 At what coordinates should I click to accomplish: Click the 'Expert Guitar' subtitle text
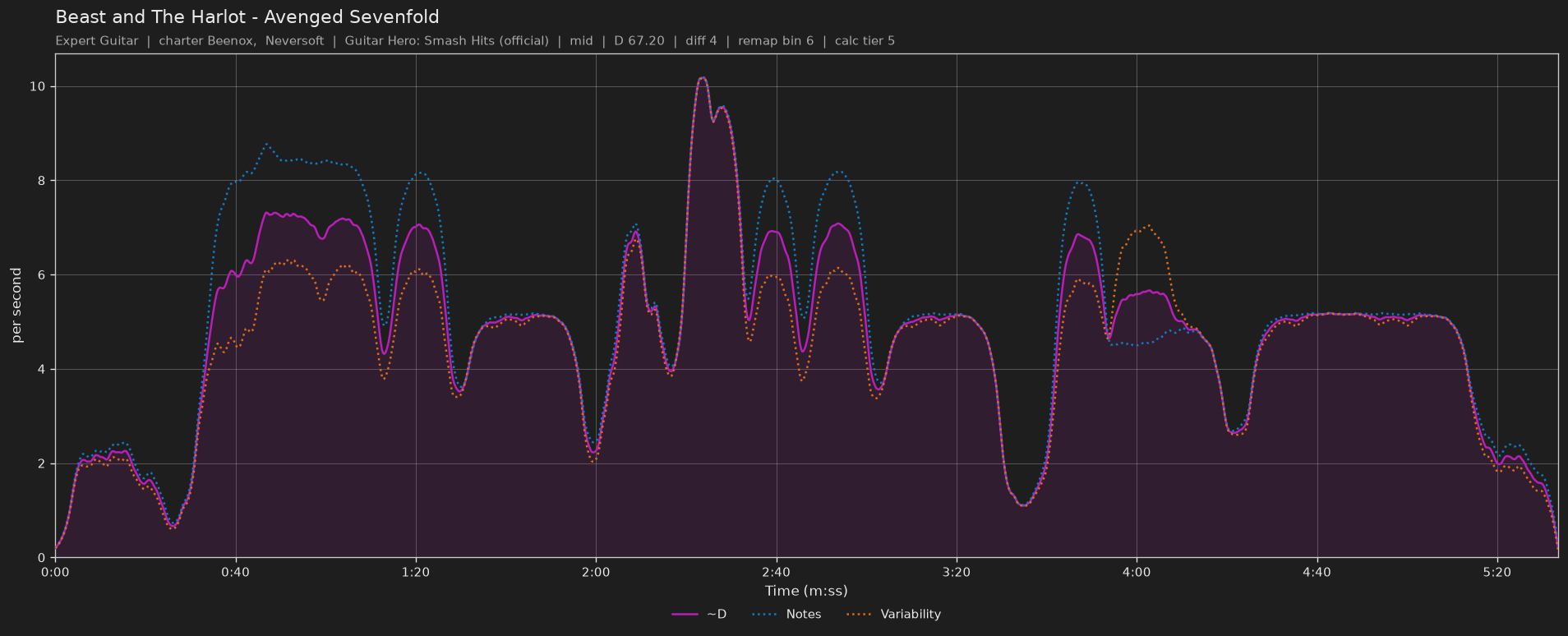[97, 41]
